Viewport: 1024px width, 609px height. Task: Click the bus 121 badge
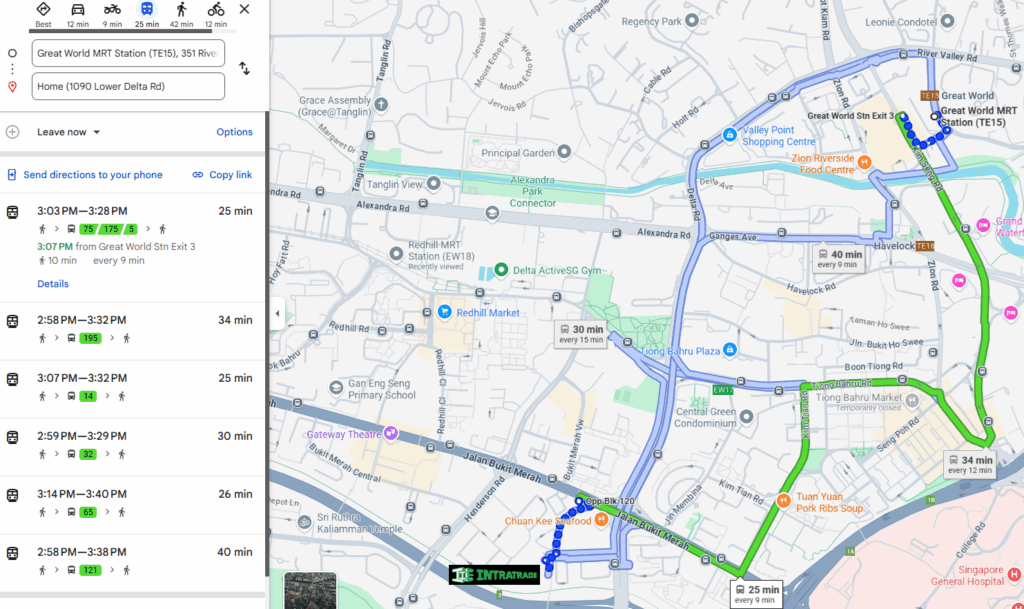[90, 570]
